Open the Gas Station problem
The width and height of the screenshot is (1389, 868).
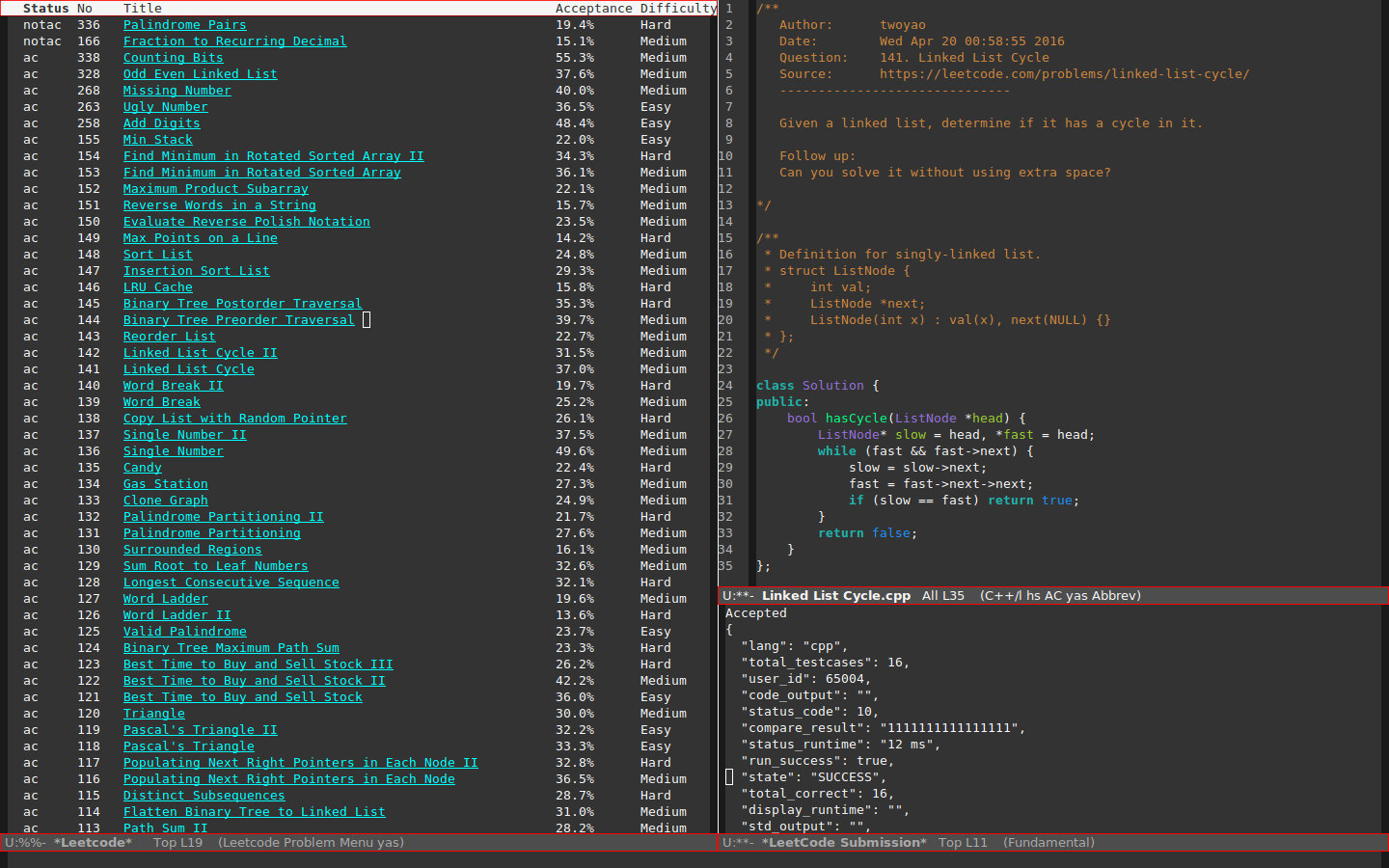(x=165, y=484)
